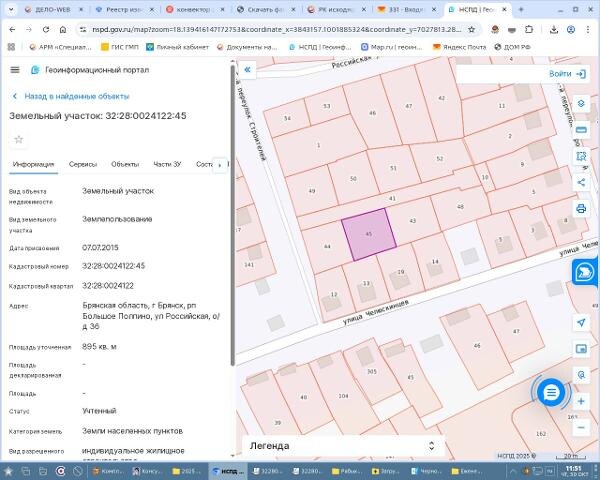The image size is (600, 480).
Task: Open the Личный кабинет bookmark
Action: pos(178,47)
